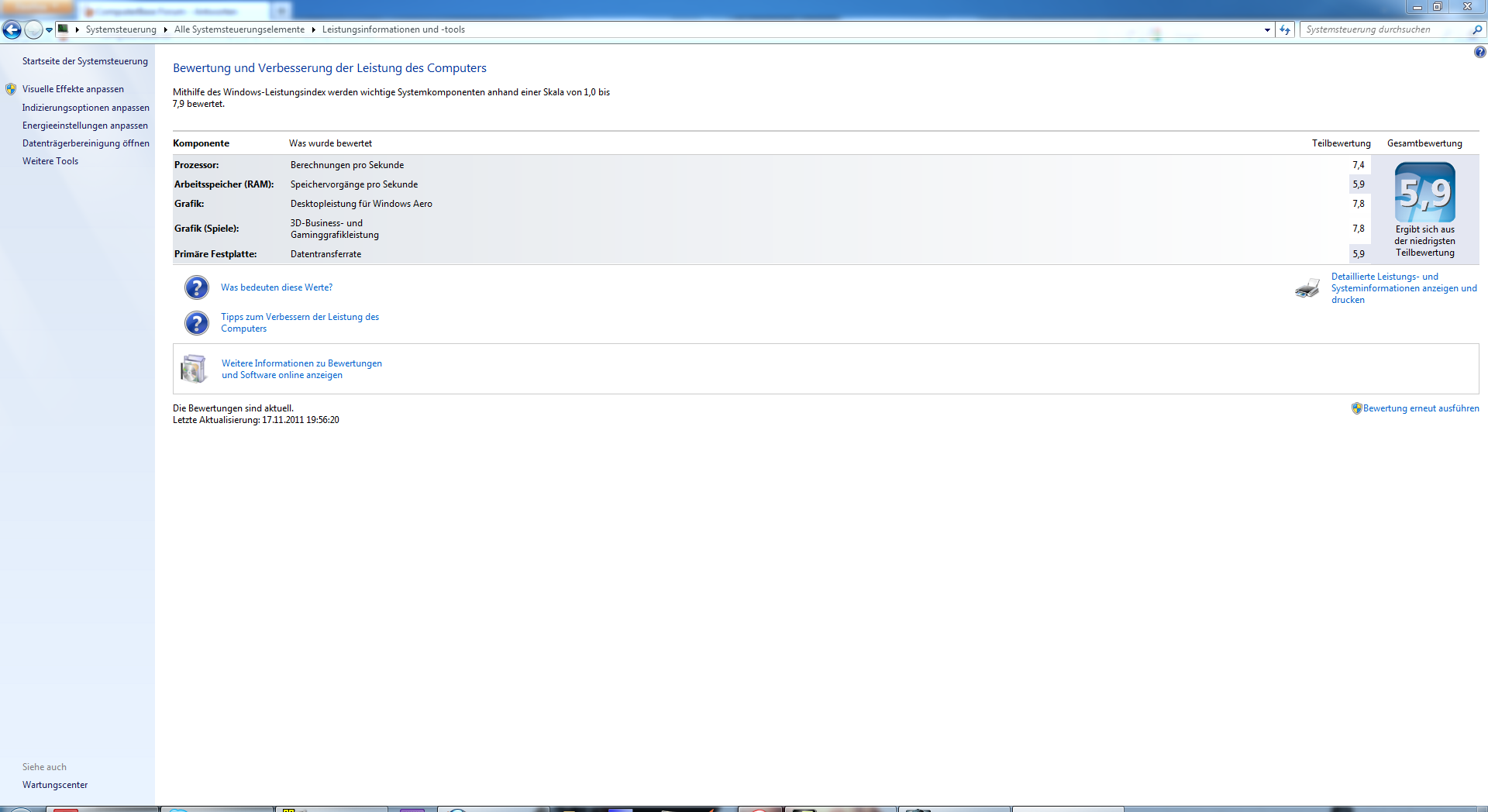Click Bewertung erneut ausführen
Screen dimensions: 1488x812
click(1421, 408)
